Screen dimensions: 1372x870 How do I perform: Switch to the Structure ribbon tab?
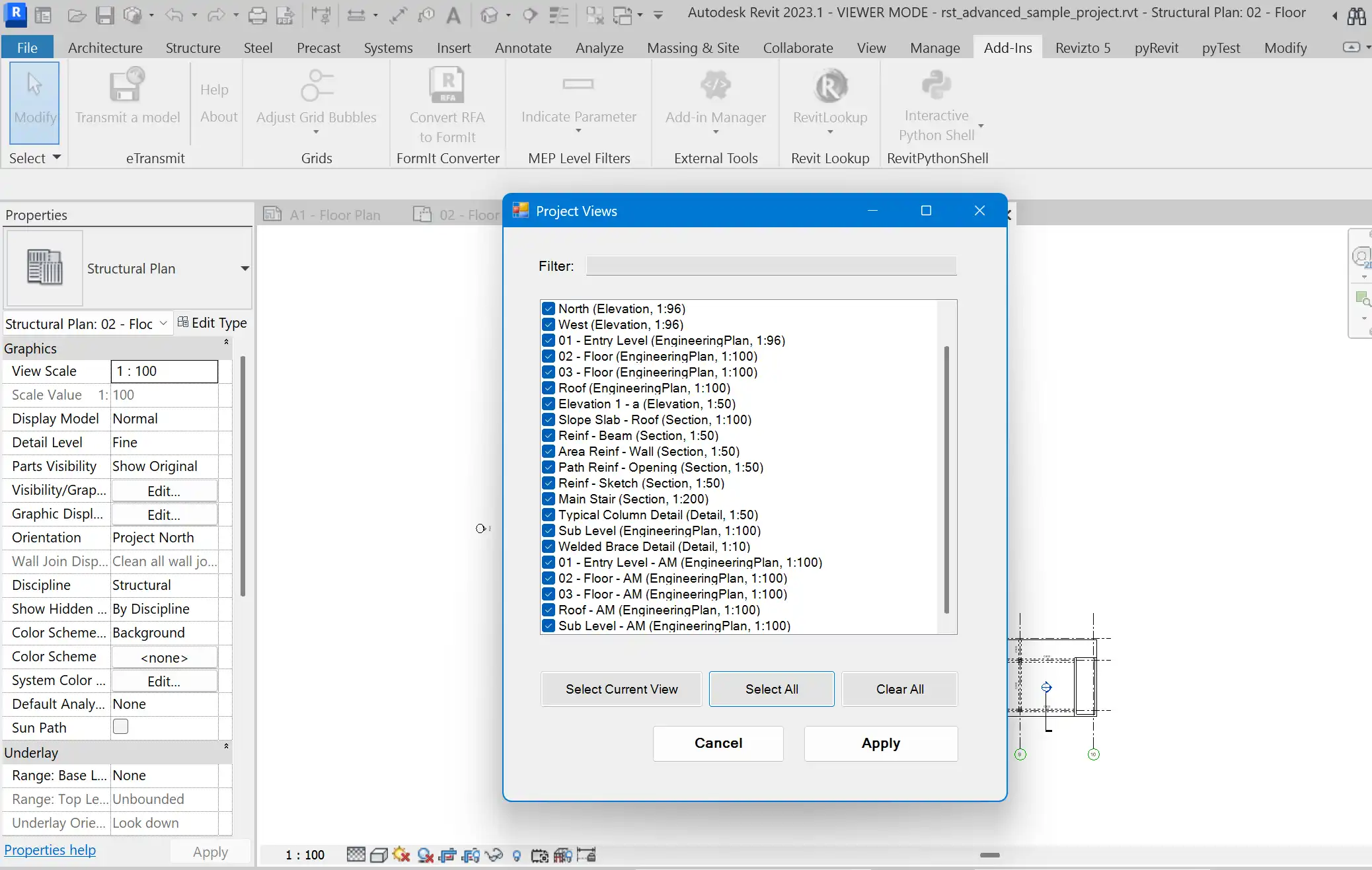click(x=193, y=48)
